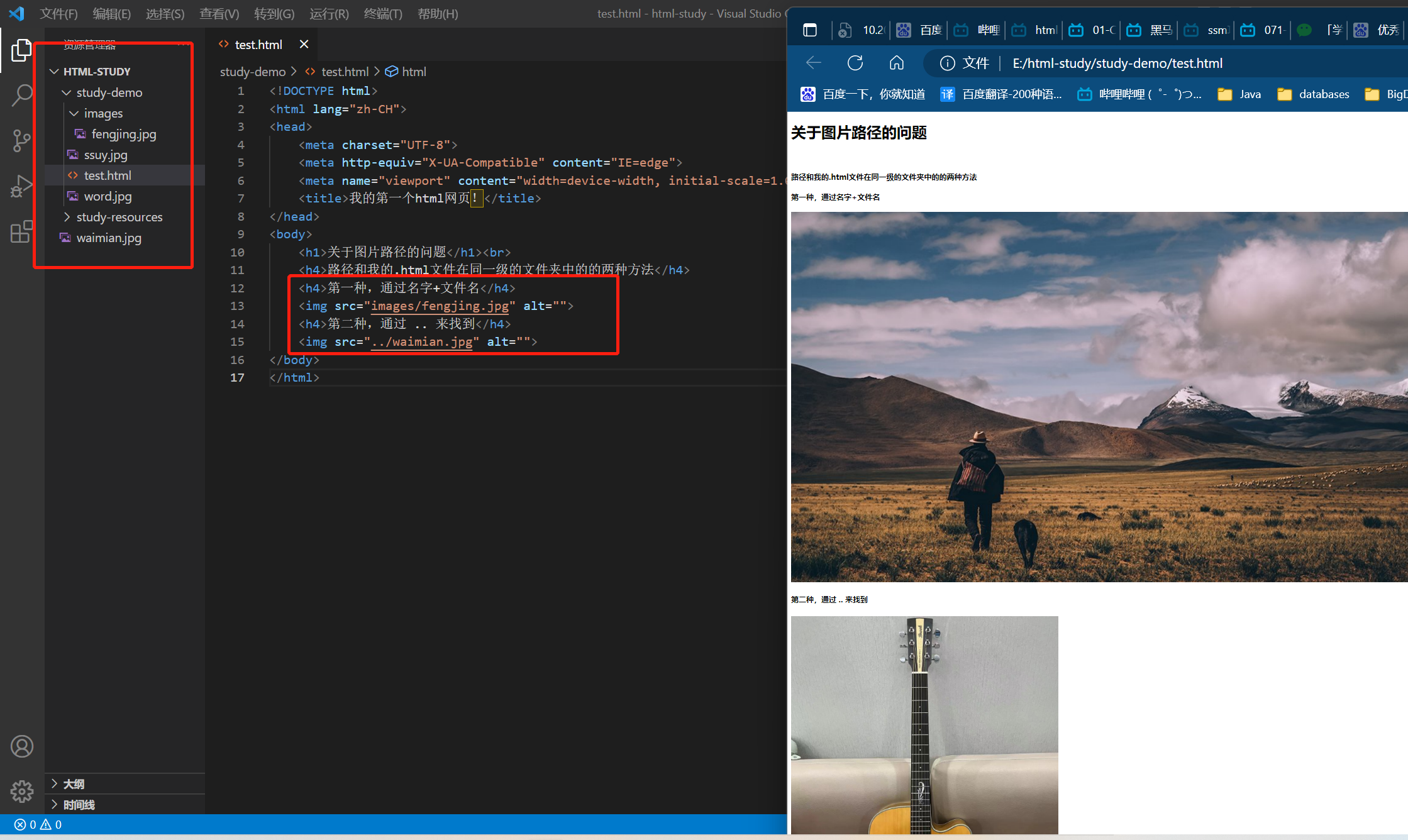Collapse the images folder

[74, 113]
